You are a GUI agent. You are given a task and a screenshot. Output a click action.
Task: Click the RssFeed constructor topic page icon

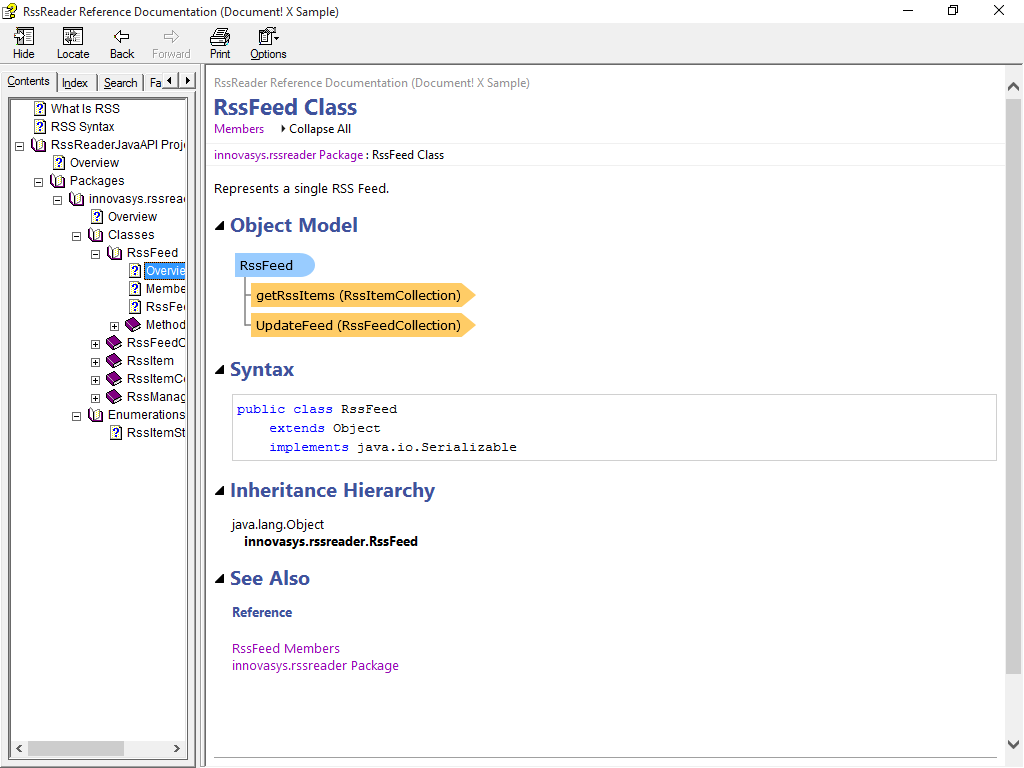[x=135, y=307]
